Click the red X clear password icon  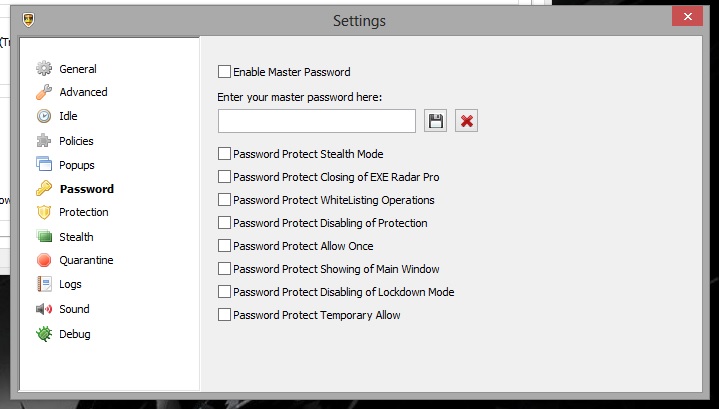(466, 121)
